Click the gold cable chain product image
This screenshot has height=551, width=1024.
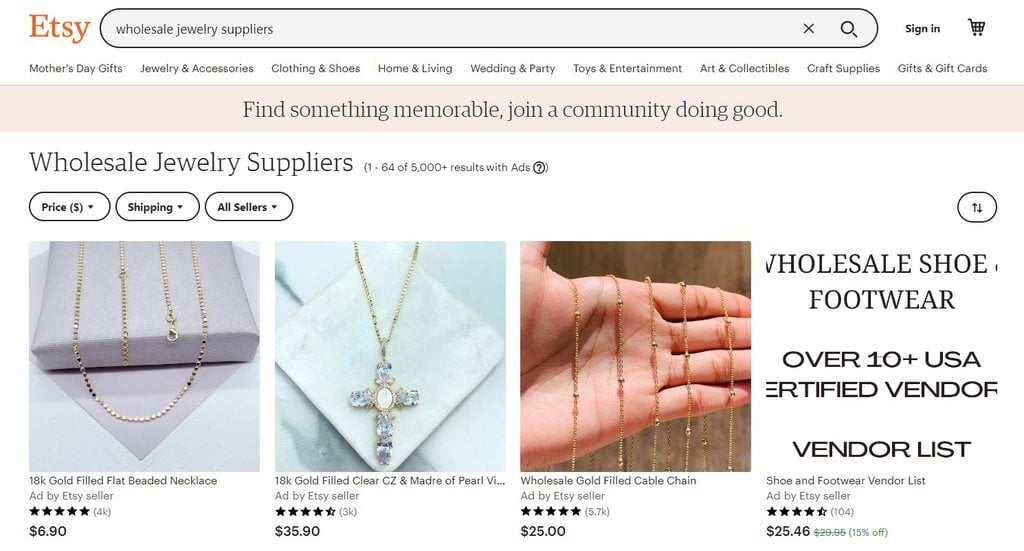635,356
